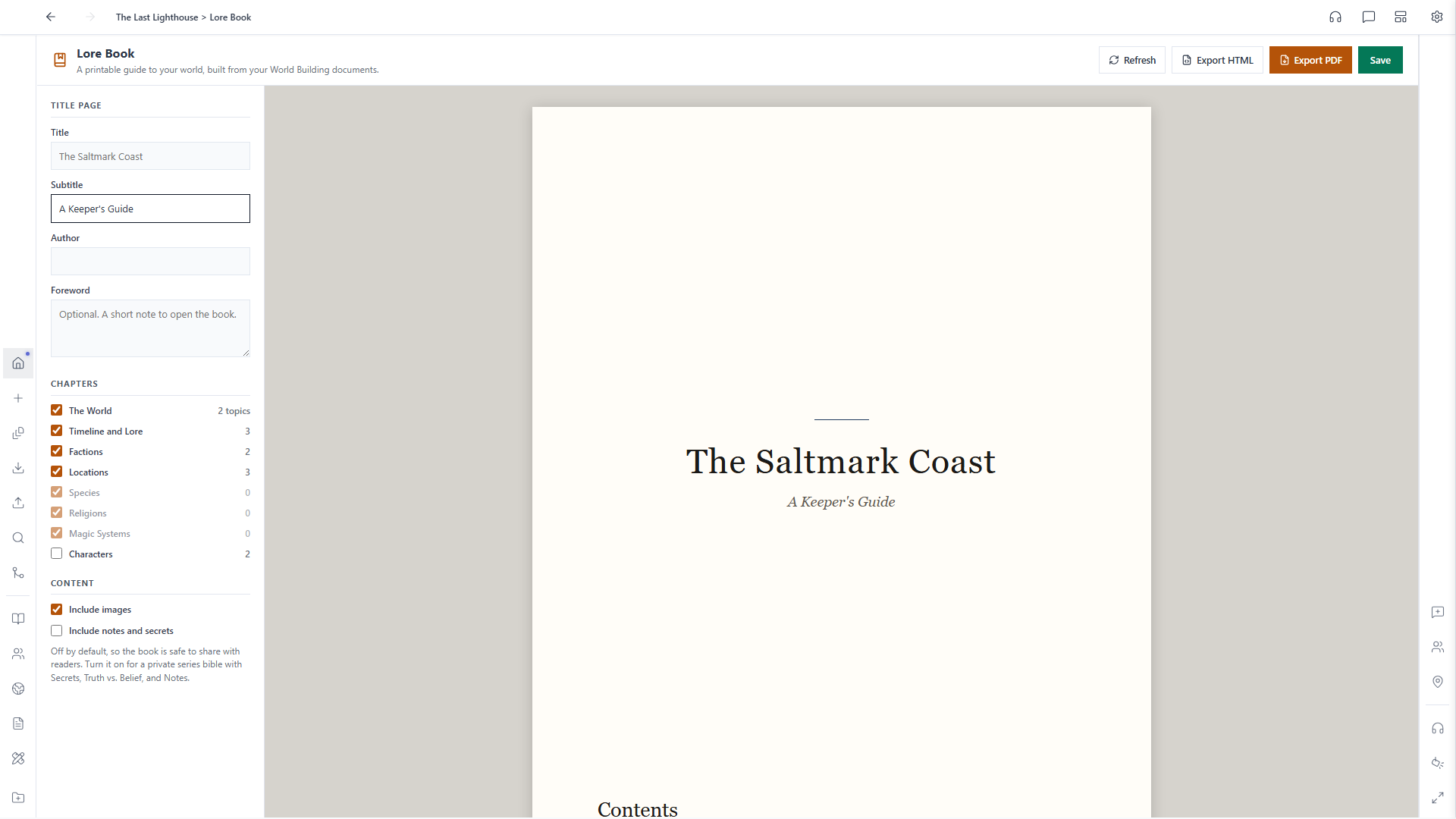This screenshot has height=819, width=1456.
Task: Check the Characters chapter checkbox
Action: click(x=57, y=554)
